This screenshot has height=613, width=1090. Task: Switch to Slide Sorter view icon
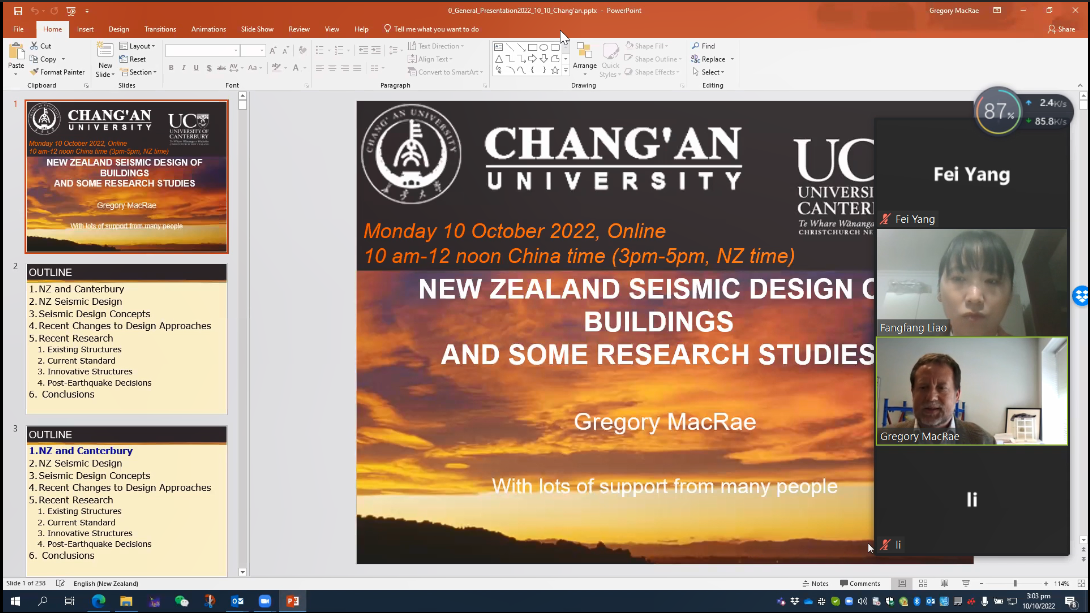922,583
